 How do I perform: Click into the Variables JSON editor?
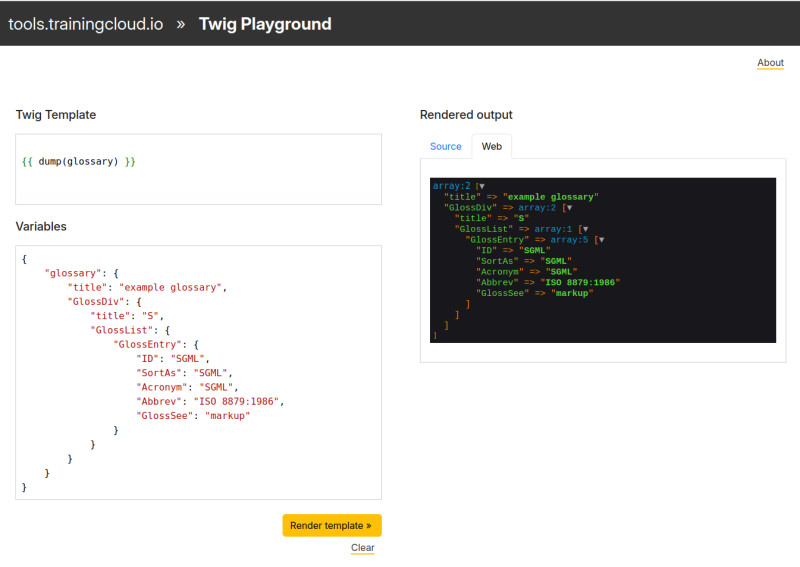click(198, 373)
